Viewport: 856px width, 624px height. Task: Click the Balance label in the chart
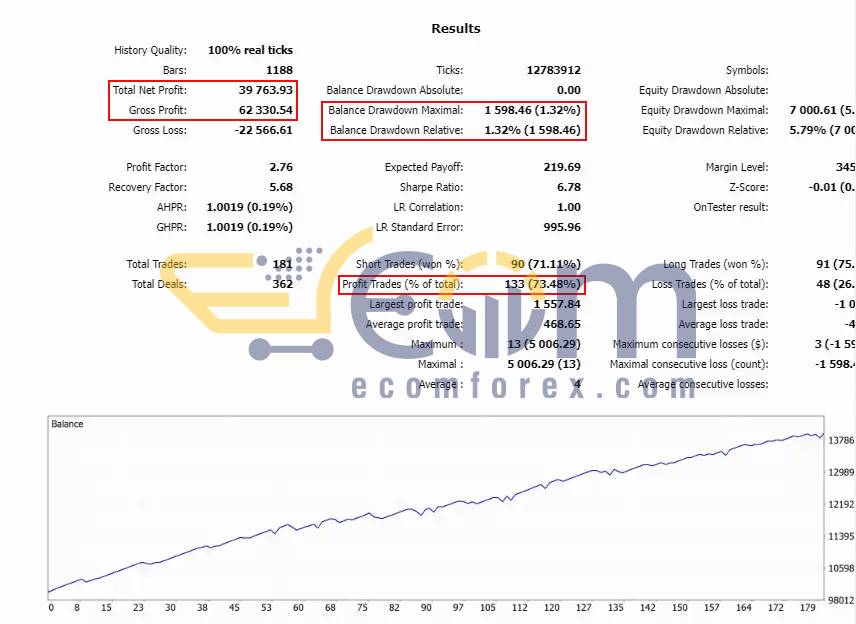[67, 424]
